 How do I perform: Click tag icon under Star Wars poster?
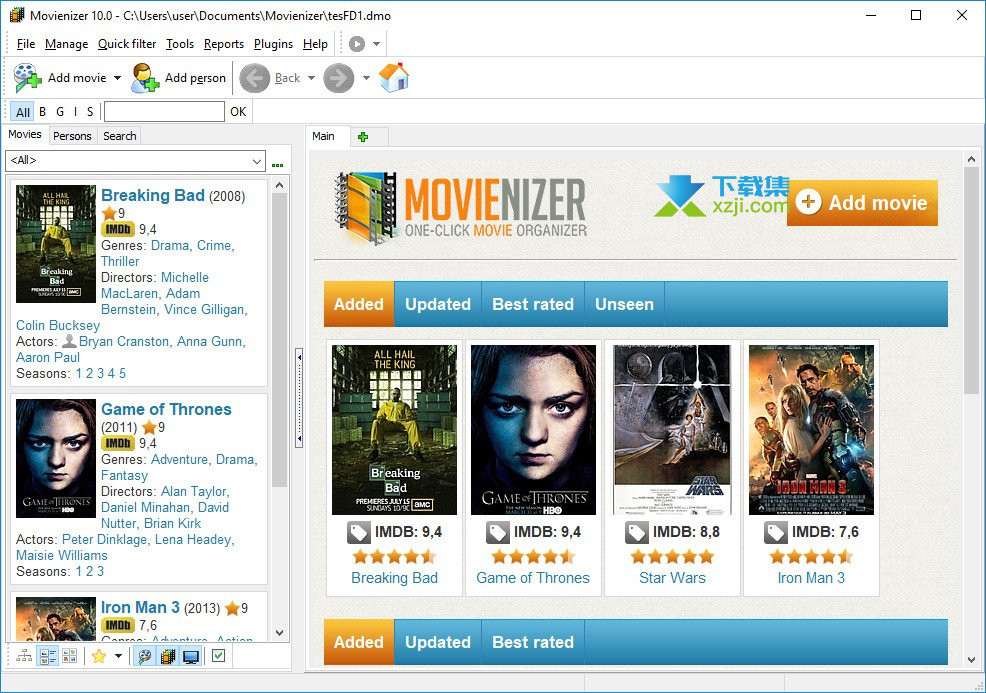[636, 533]
